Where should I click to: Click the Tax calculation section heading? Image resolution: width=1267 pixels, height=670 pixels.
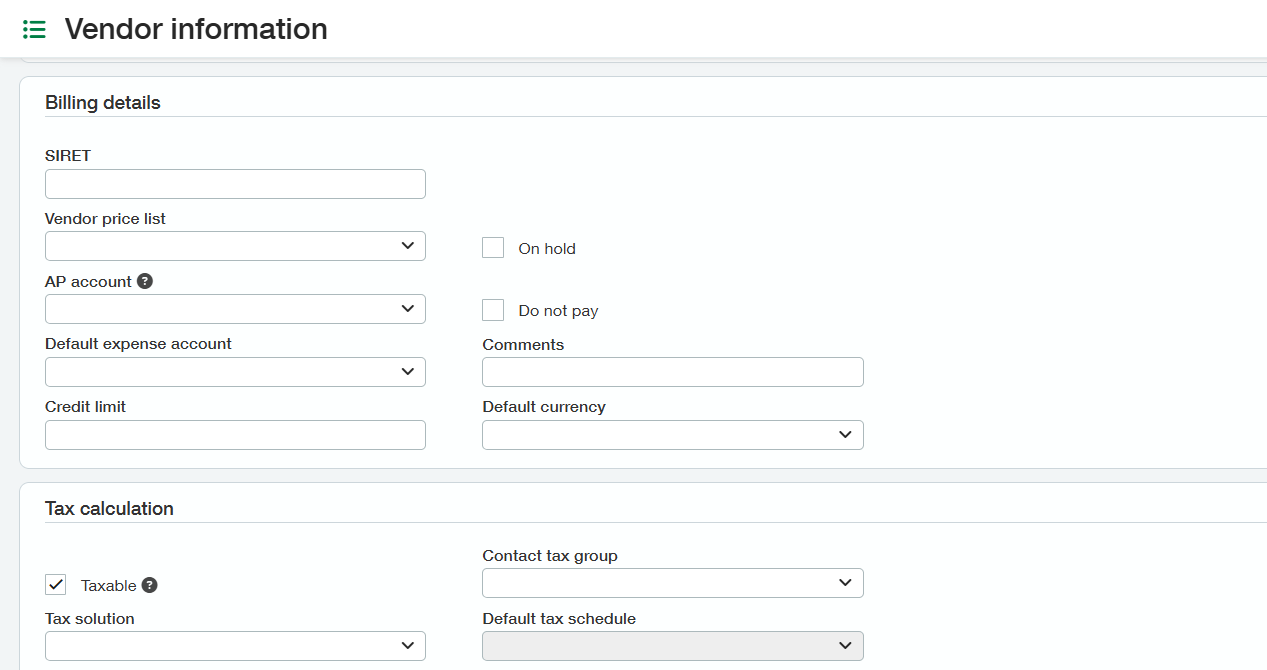109,509
